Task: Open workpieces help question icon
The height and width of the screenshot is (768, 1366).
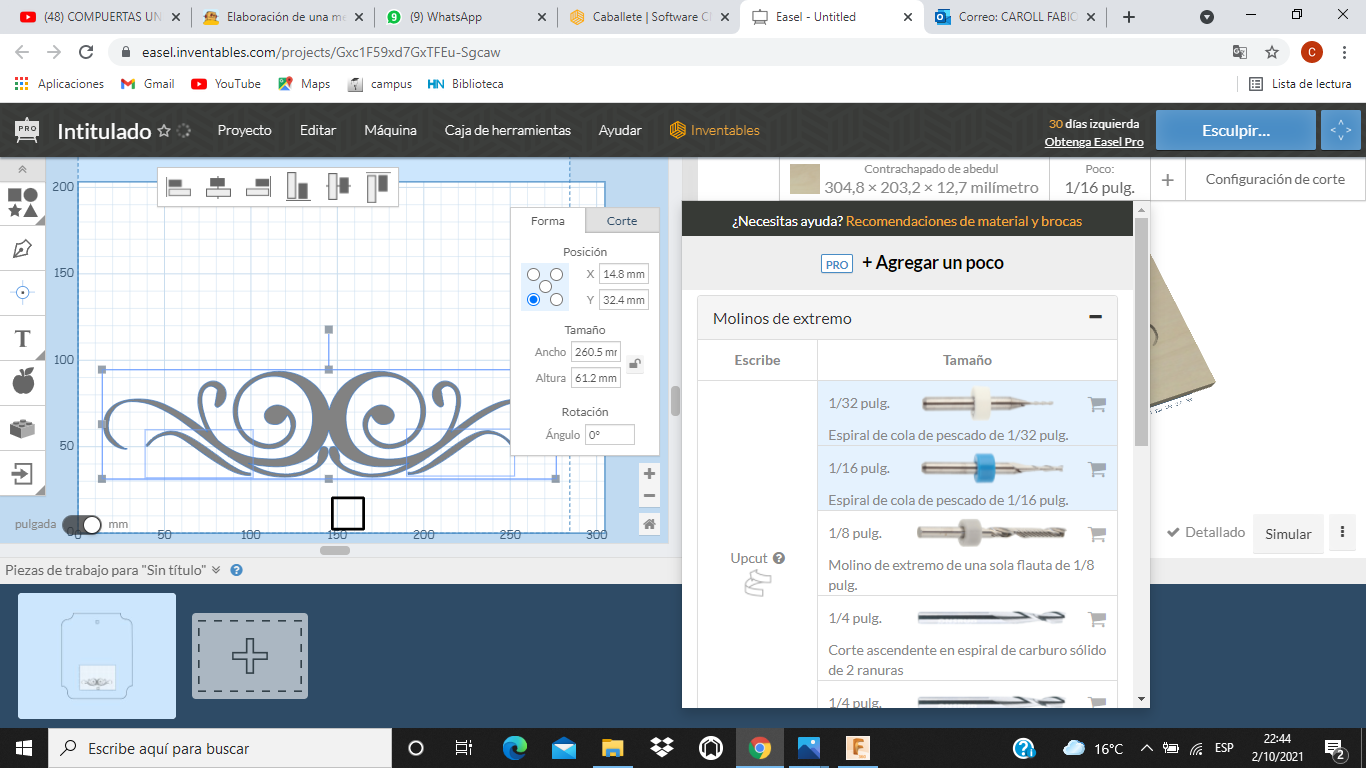Action: click(x=237, y=570)
